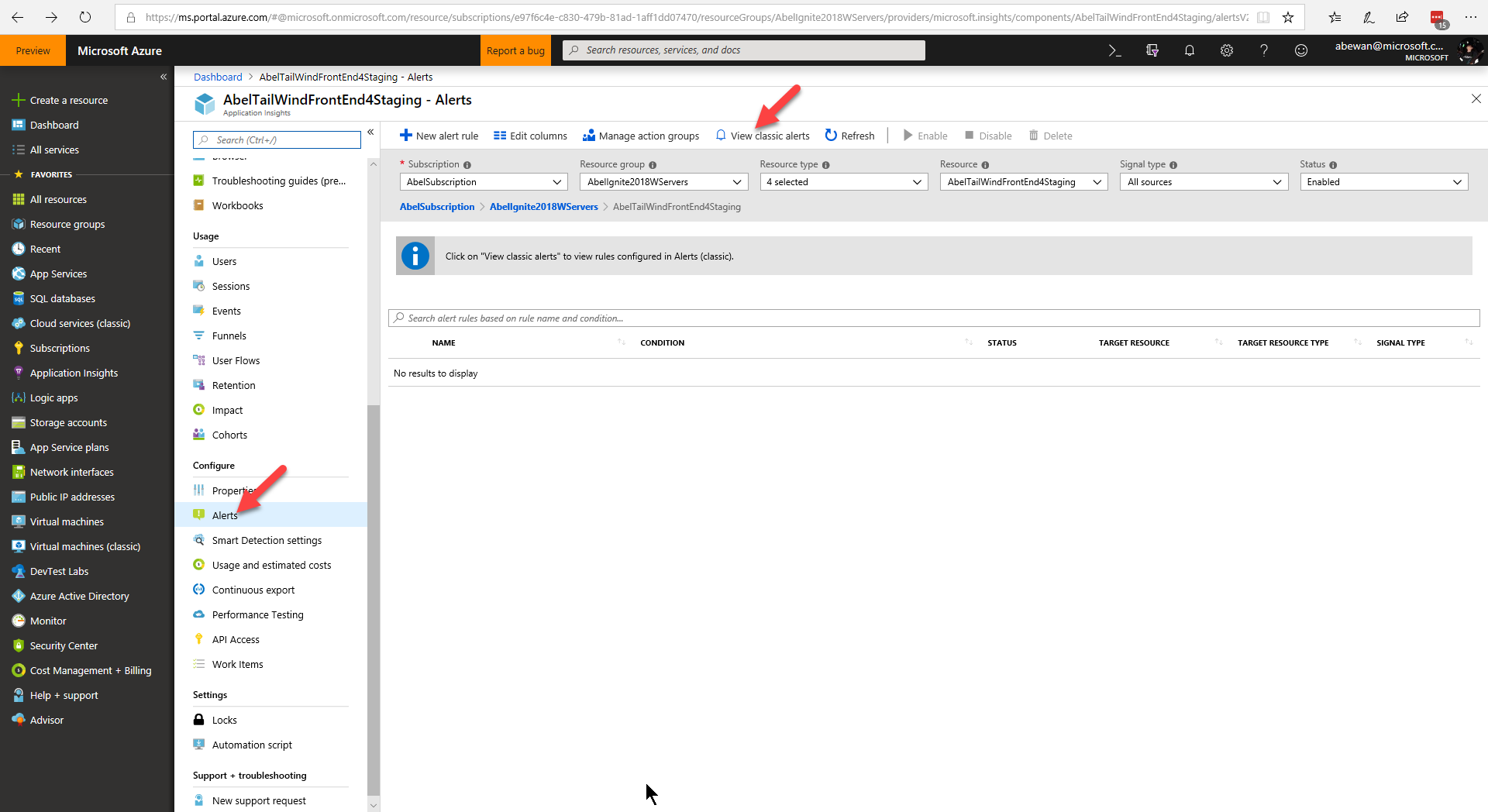Open the notifications bell

pyautogui.click(x=1190, y=50)
